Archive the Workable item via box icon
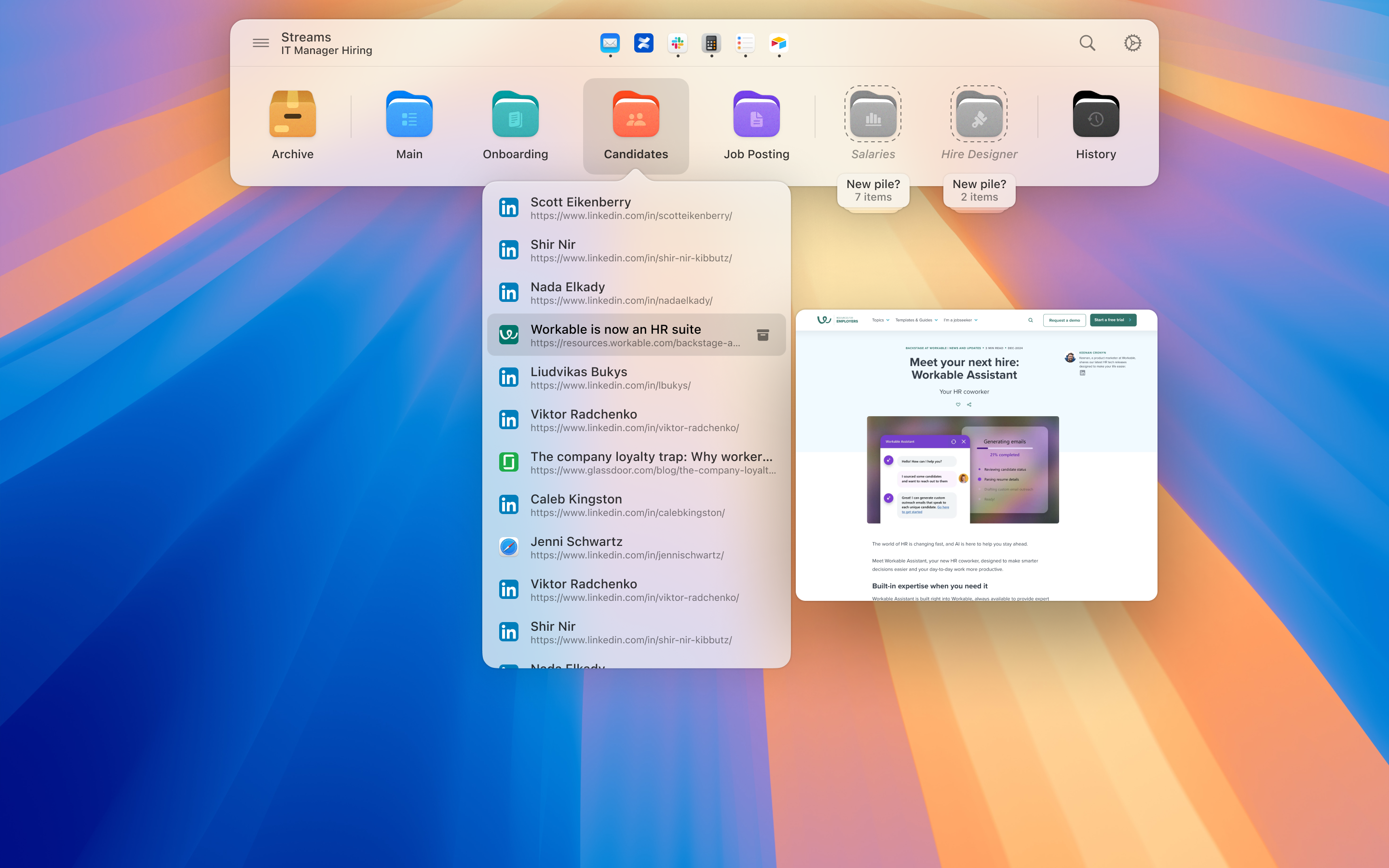 (x=763, y=335)
